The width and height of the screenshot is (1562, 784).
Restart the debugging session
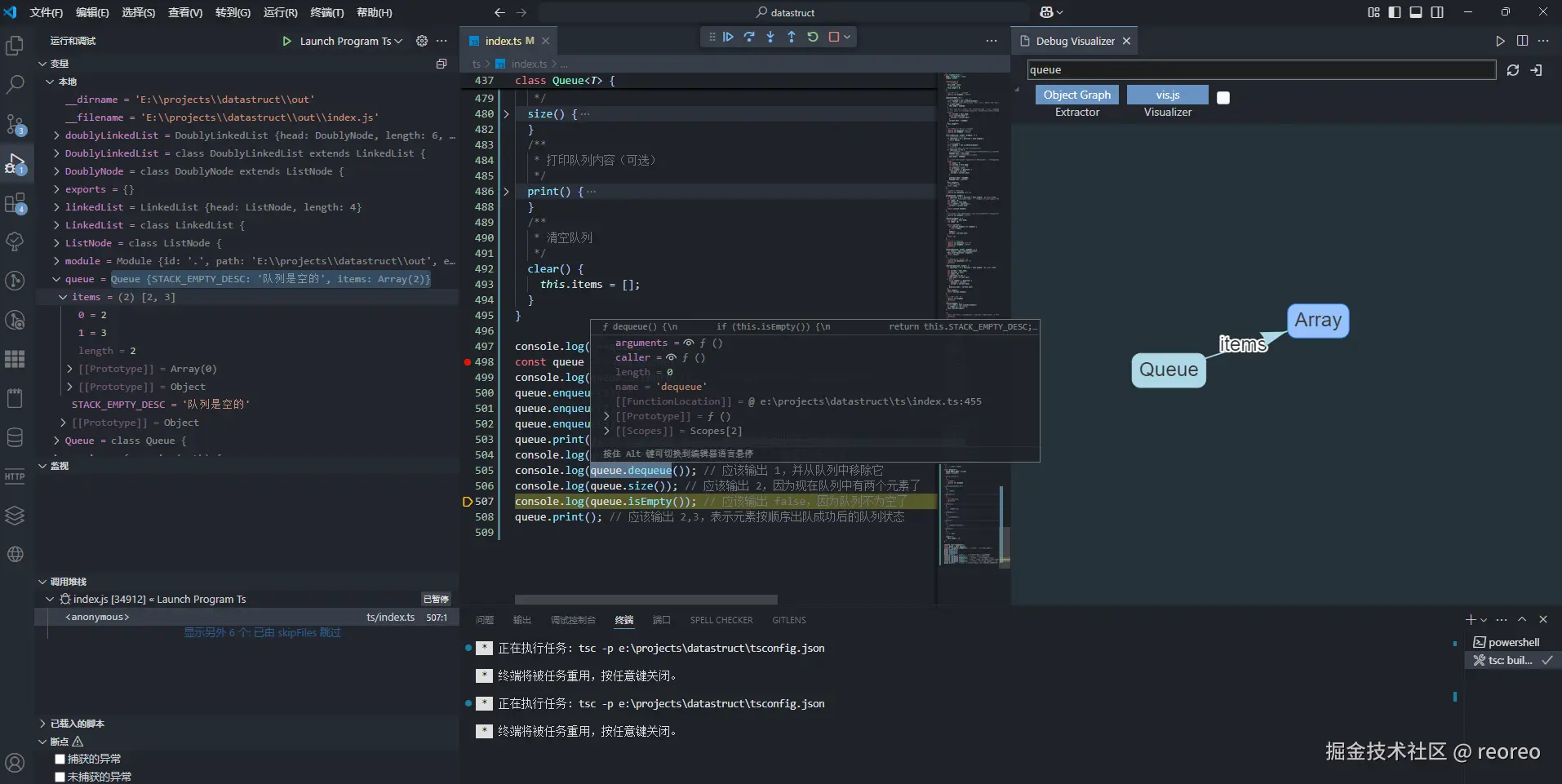point(813,37)
